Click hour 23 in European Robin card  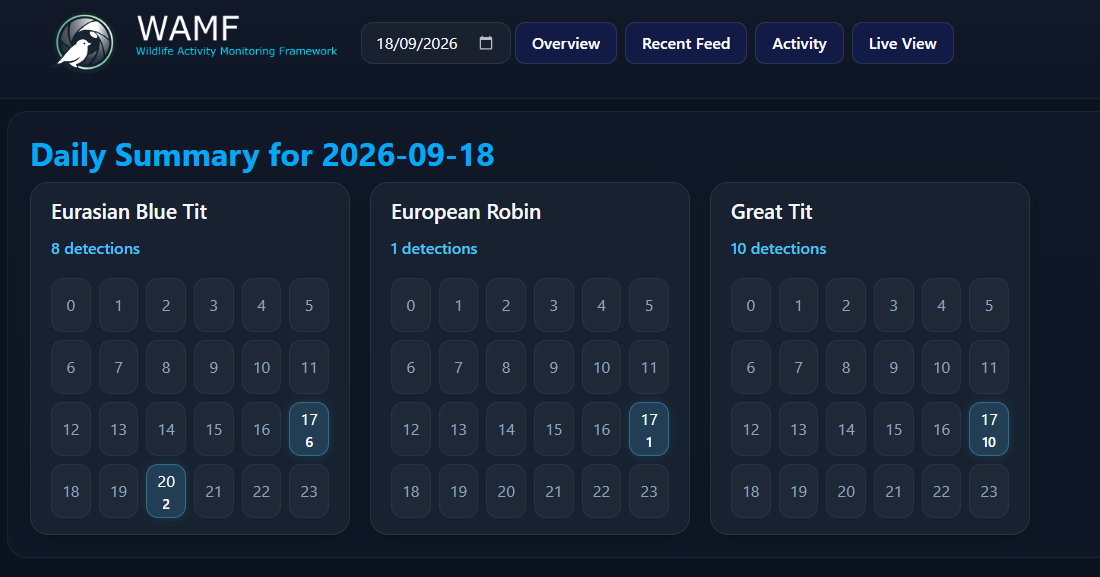tap(649, 491)
